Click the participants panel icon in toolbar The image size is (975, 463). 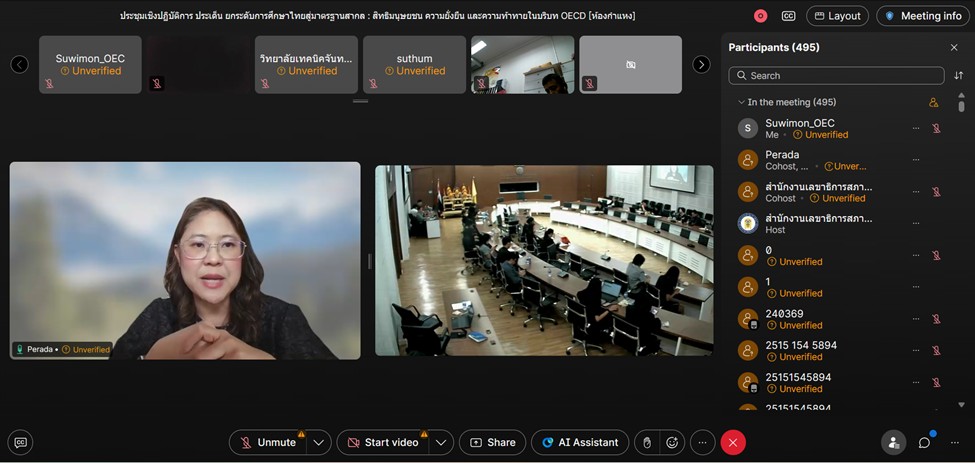[x=893, y=442]
